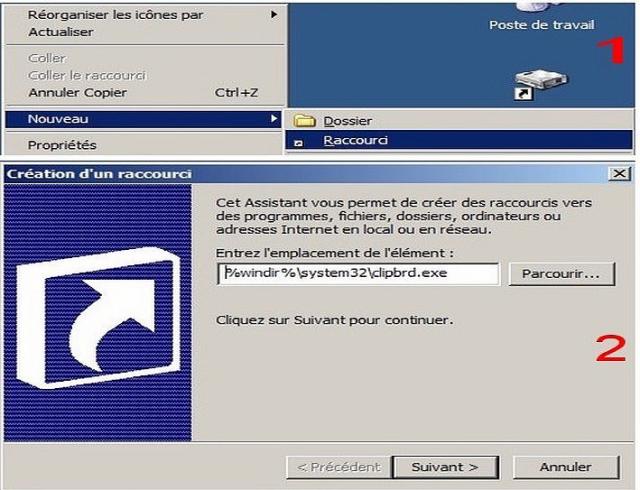Click the yellow folder icon beside Dossier
This screenshot has height=490, width=640.
click(x=304, y=120)
